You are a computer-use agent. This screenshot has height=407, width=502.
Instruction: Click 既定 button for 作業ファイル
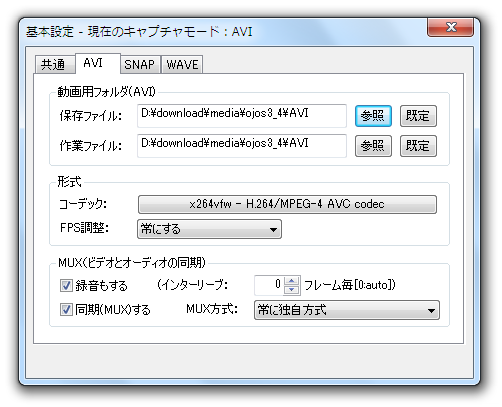point(418,146)
